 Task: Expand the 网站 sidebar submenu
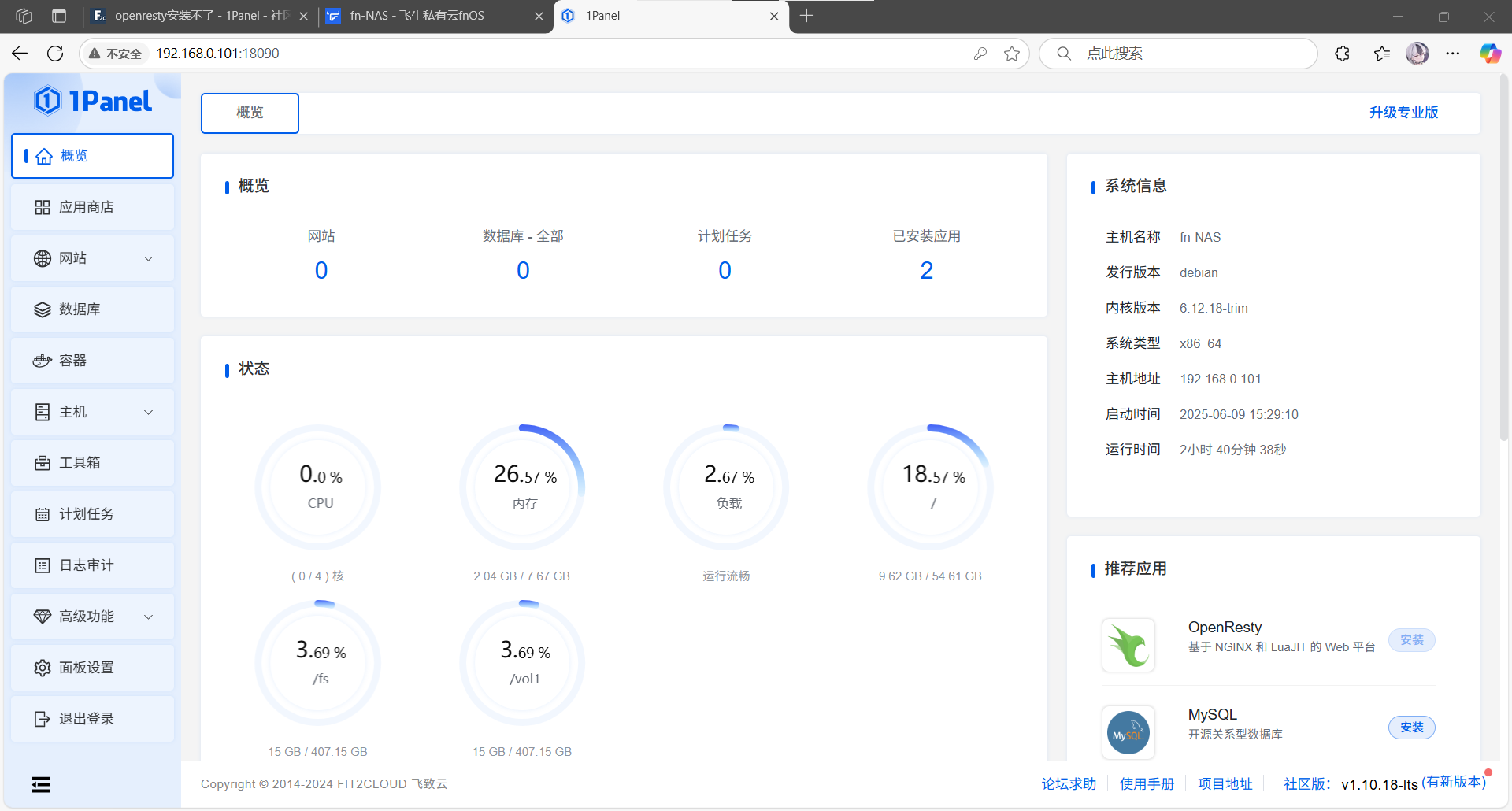148,258
